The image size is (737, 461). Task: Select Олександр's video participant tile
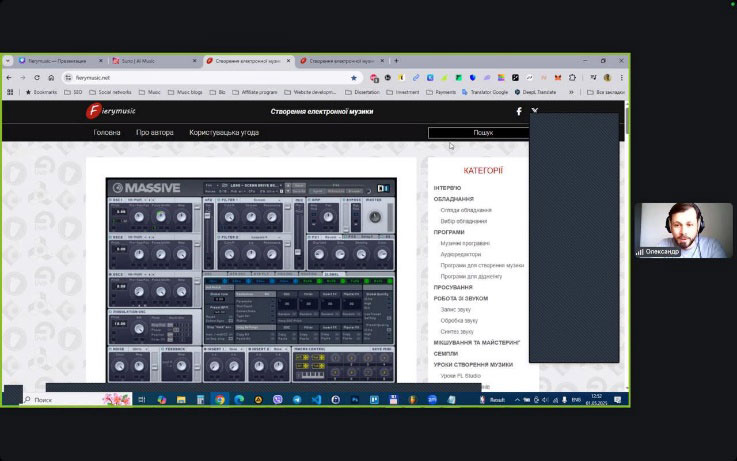(683, 230)
